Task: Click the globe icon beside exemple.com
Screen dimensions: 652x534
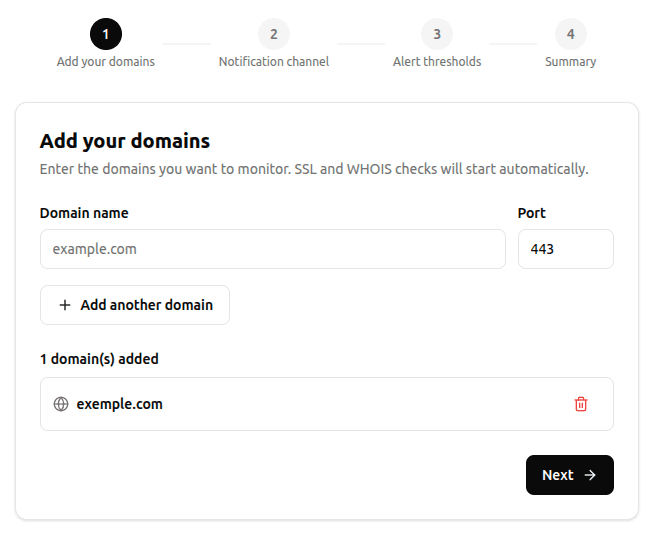Action: tap(61, 404)
